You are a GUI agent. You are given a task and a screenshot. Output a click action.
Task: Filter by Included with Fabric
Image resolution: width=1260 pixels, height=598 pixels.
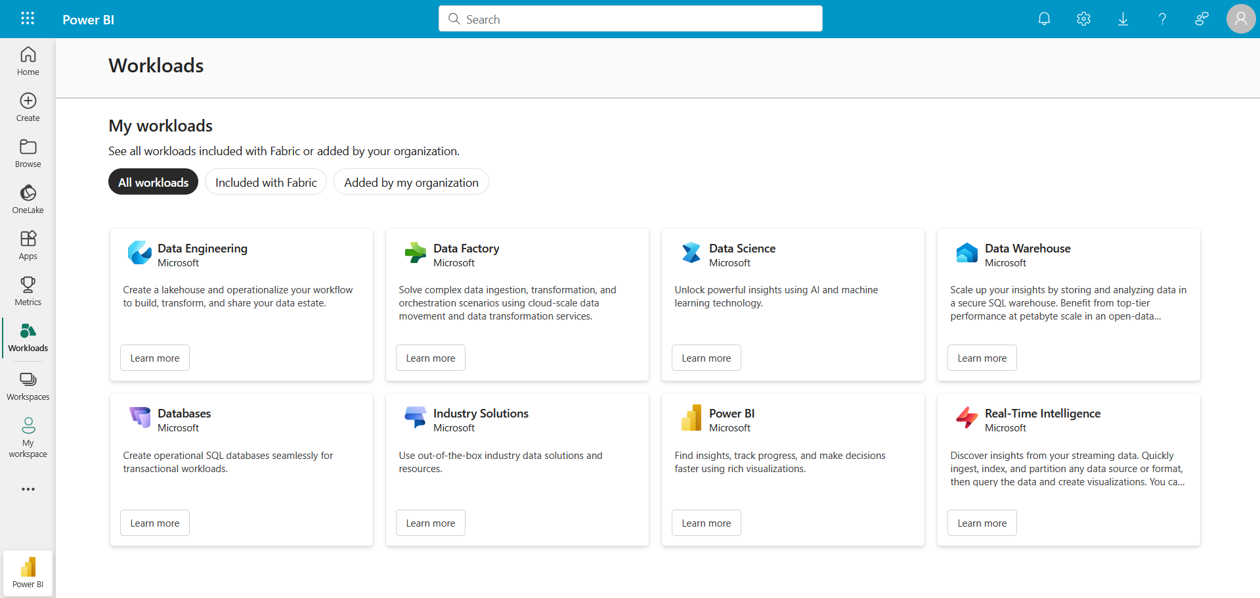coord(266,182)
